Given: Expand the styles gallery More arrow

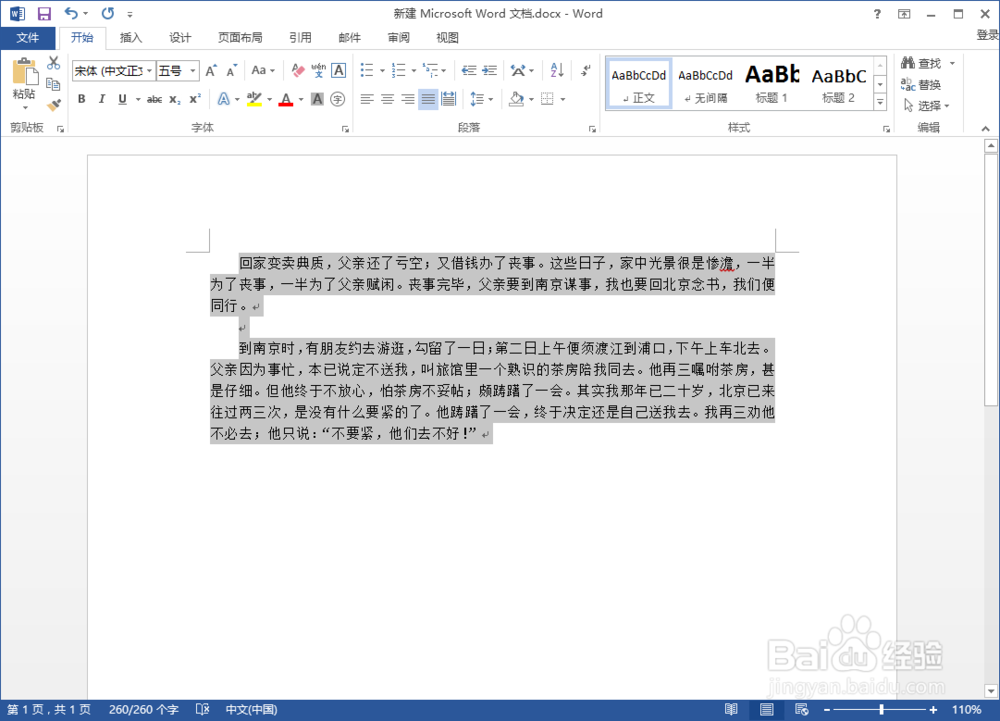Looking at the screenshot, I should pyautogui.click(x=880, y=101).
